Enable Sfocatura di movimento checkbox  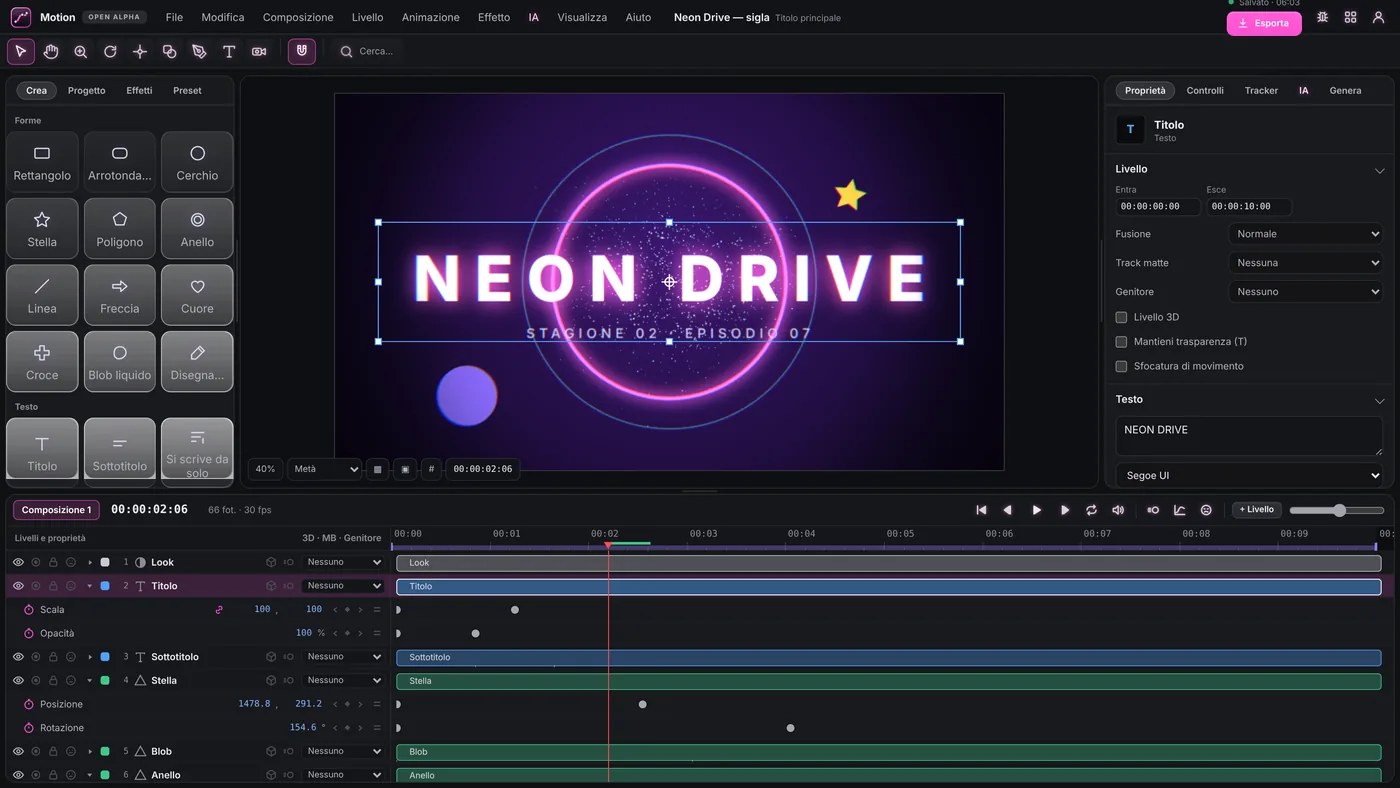coord(1121,366)
